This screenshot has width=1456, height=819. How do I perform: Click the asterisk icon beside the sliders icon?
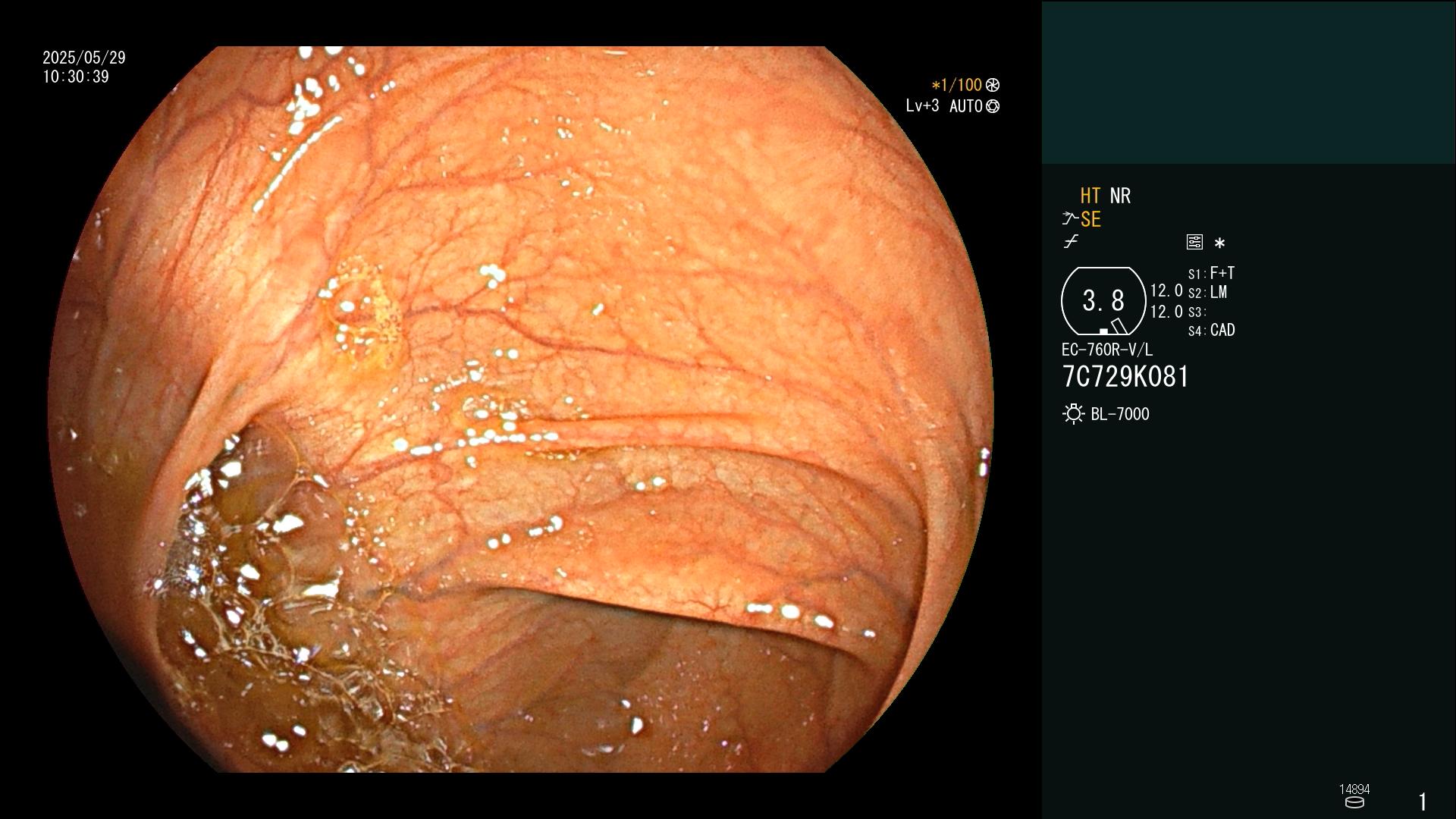tap(1219, 243)
